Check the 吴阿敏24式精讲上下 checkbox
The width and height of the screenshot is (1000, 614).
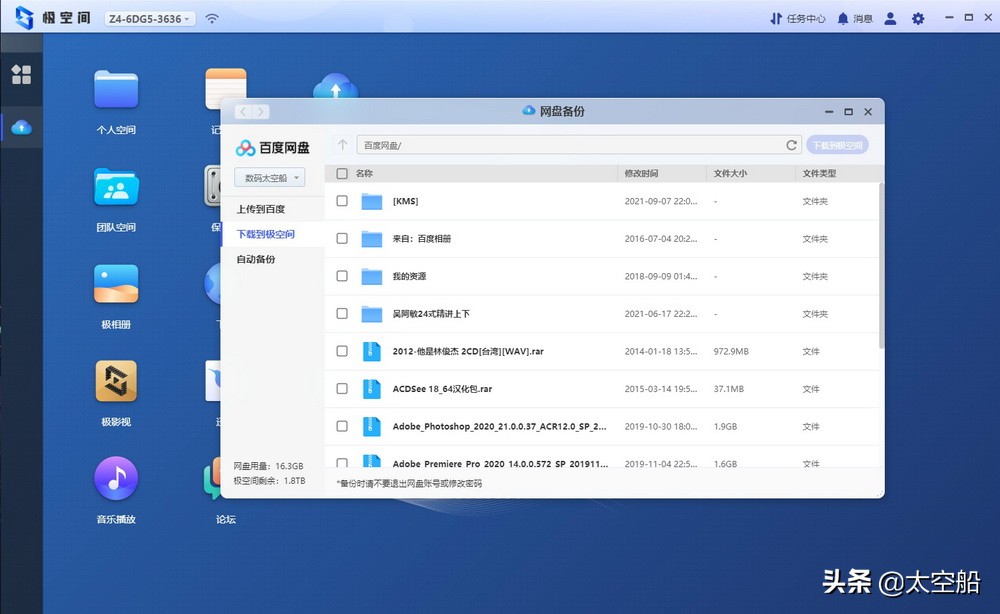point(342,314)
